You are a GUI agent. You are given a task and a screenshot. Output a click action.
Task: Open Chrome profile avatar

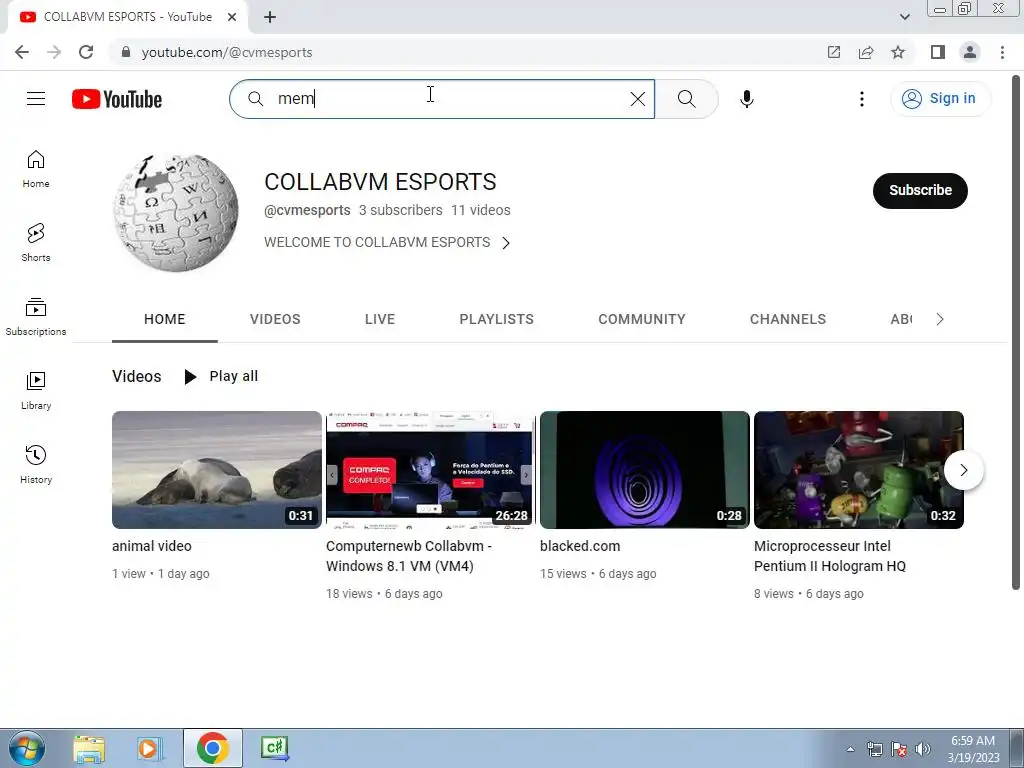[970, 52]
